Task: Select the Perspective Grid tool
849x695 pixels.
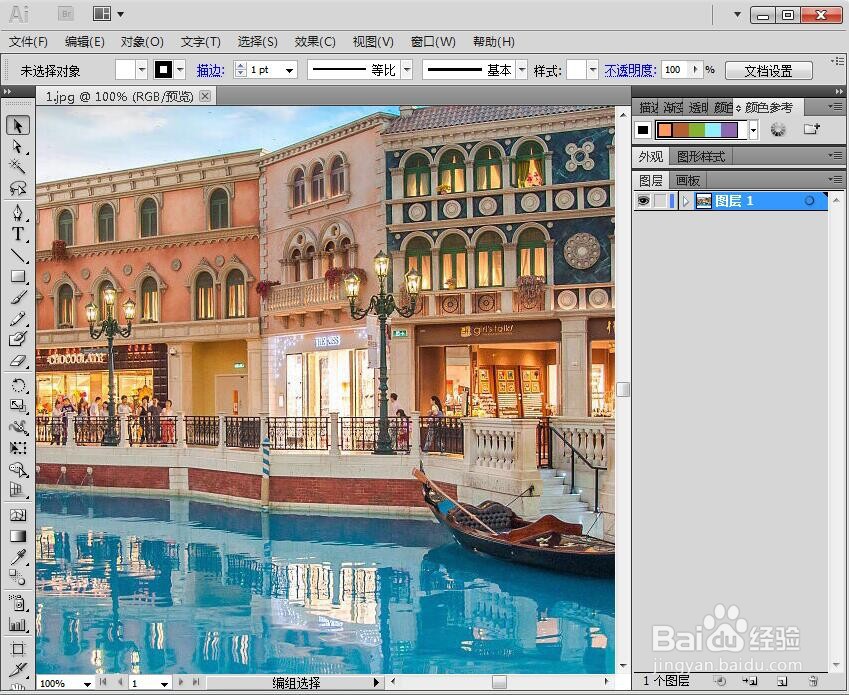Action: [18, 490]
